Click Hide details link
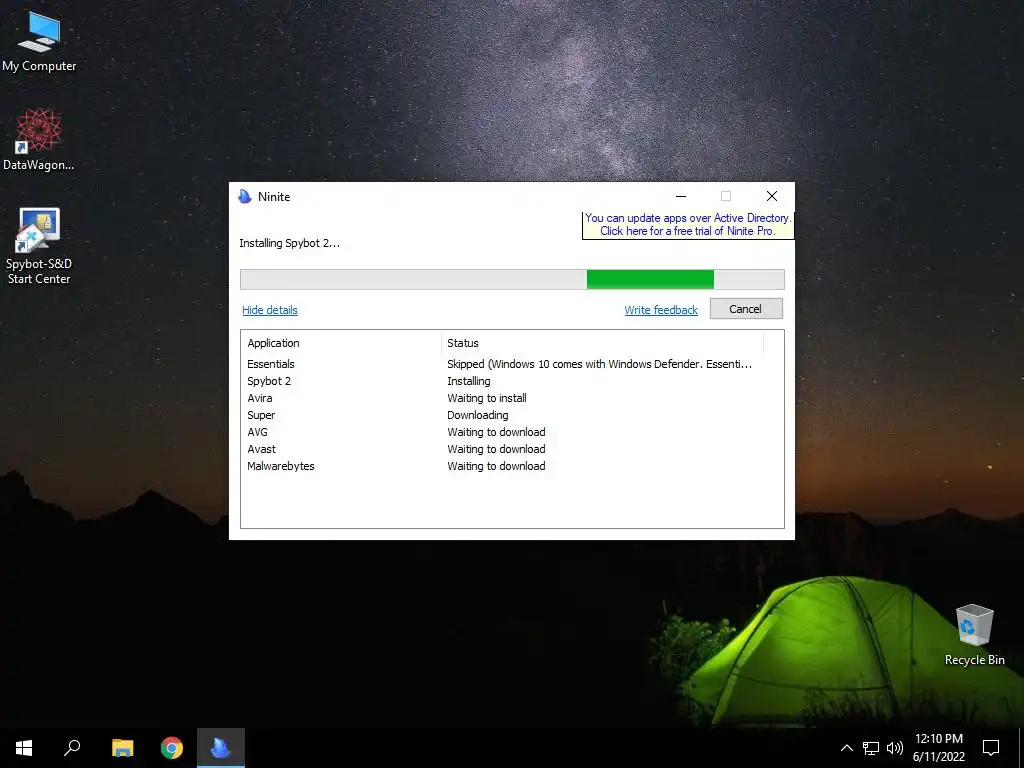 tap(270, 310)
